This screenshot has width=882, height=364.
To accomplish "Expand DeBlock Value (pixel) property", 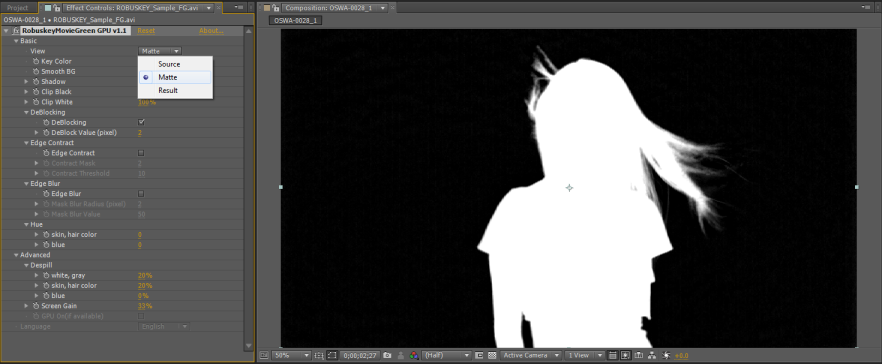I will pyautogui.click(x=37, y=132).
